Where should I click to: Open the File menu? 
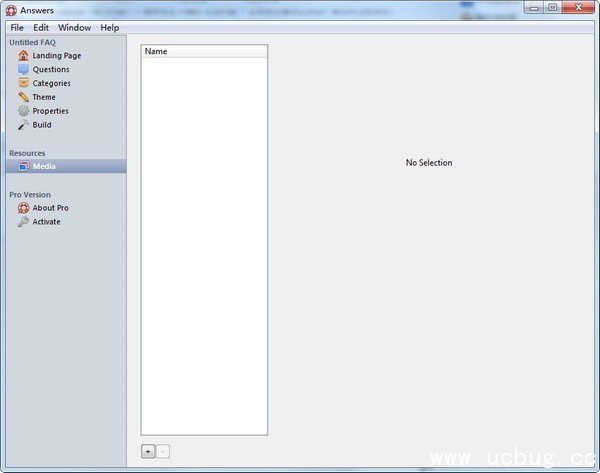pos(17,28)
